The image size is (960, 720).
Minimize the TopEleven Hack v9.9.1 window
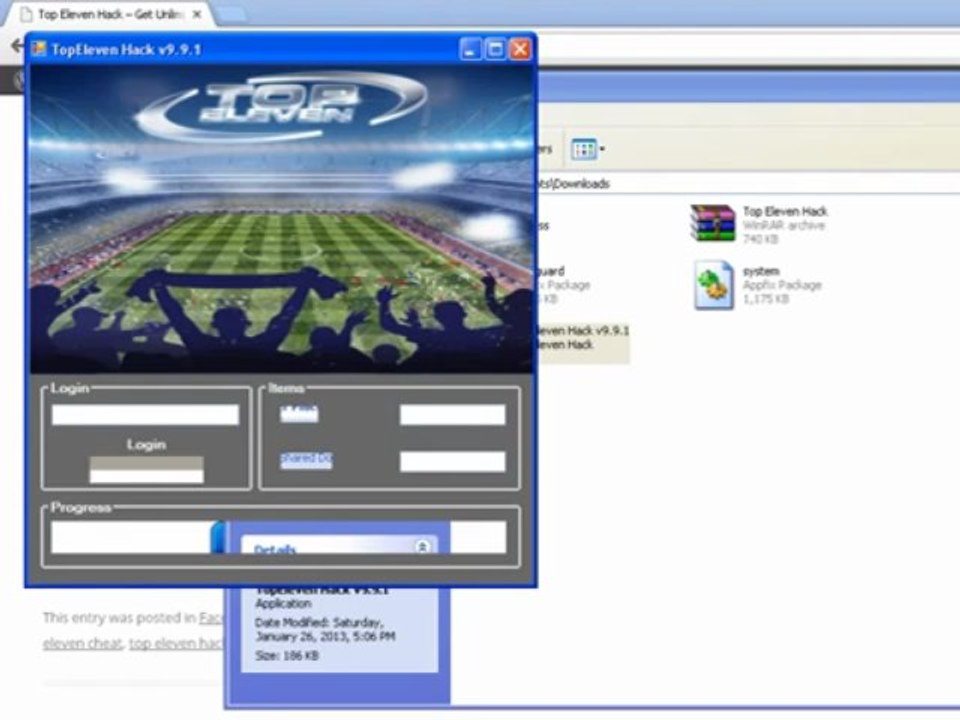pyautogui.click(x=470, y=50)
